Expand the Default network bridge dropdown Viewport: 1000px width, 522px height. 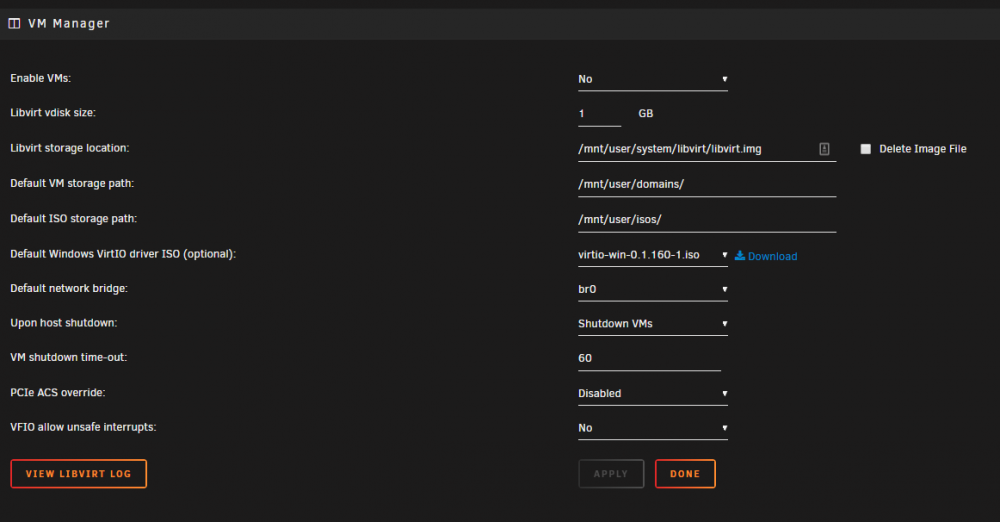pos(652,289)
